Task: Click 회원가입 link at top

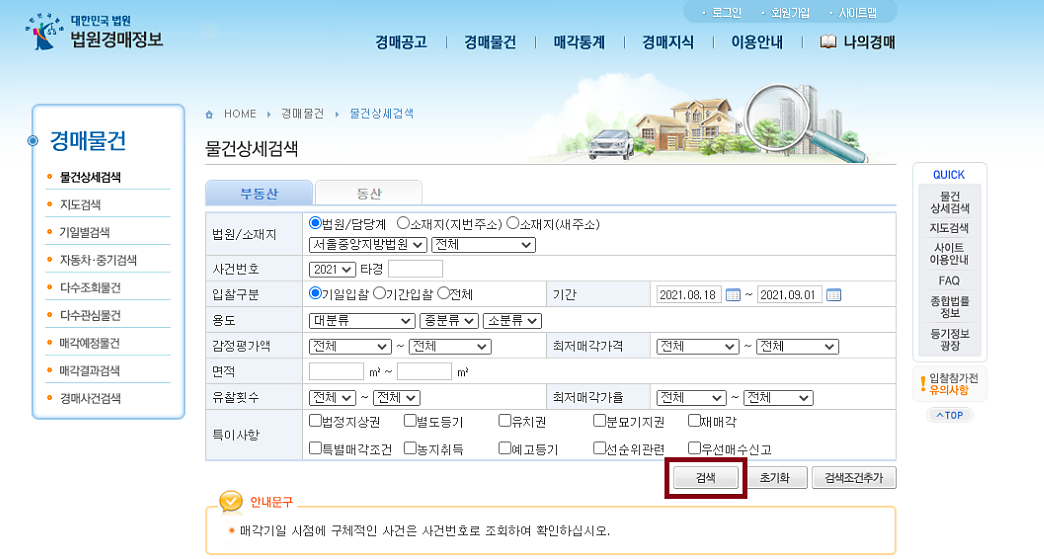Action: (790, 13)
